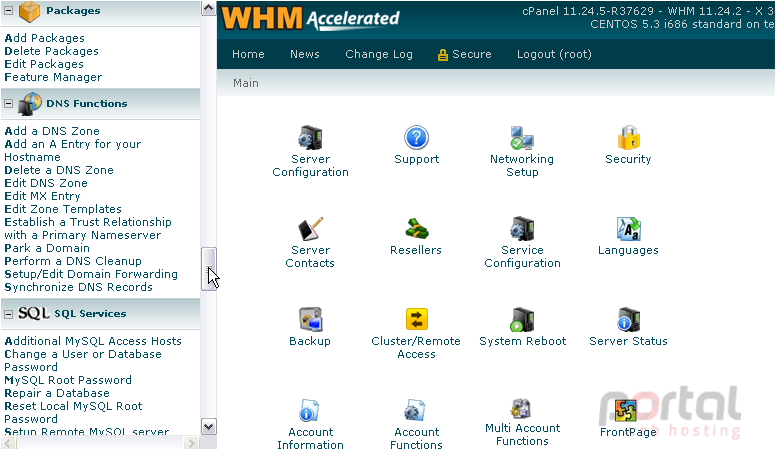
Task: Click Delete Packages link
Action: 51,51
